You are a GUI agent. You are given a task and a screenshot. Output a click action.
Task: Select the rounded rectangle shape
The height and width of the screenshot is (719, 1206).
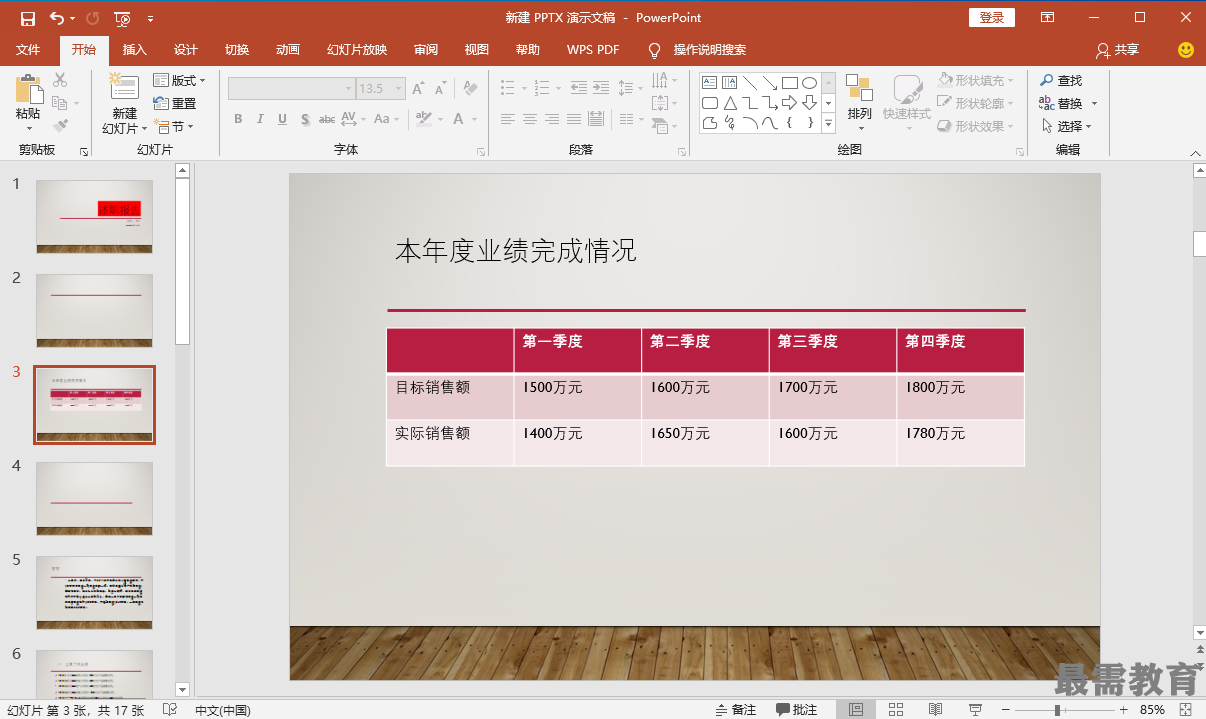tap(709, 102)
